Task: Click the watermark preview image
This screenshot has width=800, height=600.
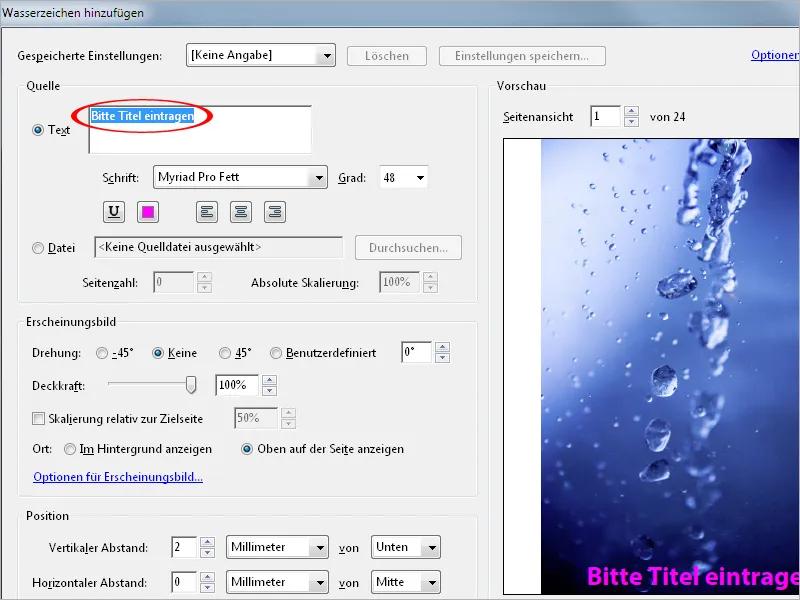Action: [652, 366]
